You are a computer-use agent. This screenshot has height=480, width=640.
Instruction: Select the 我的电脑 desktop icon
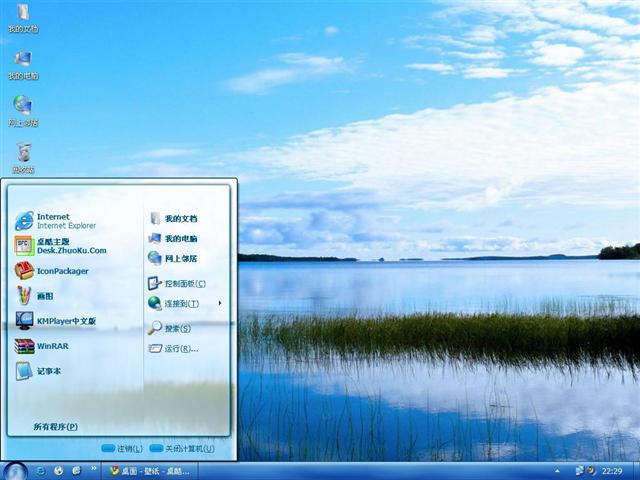click(x=23, y=65)
